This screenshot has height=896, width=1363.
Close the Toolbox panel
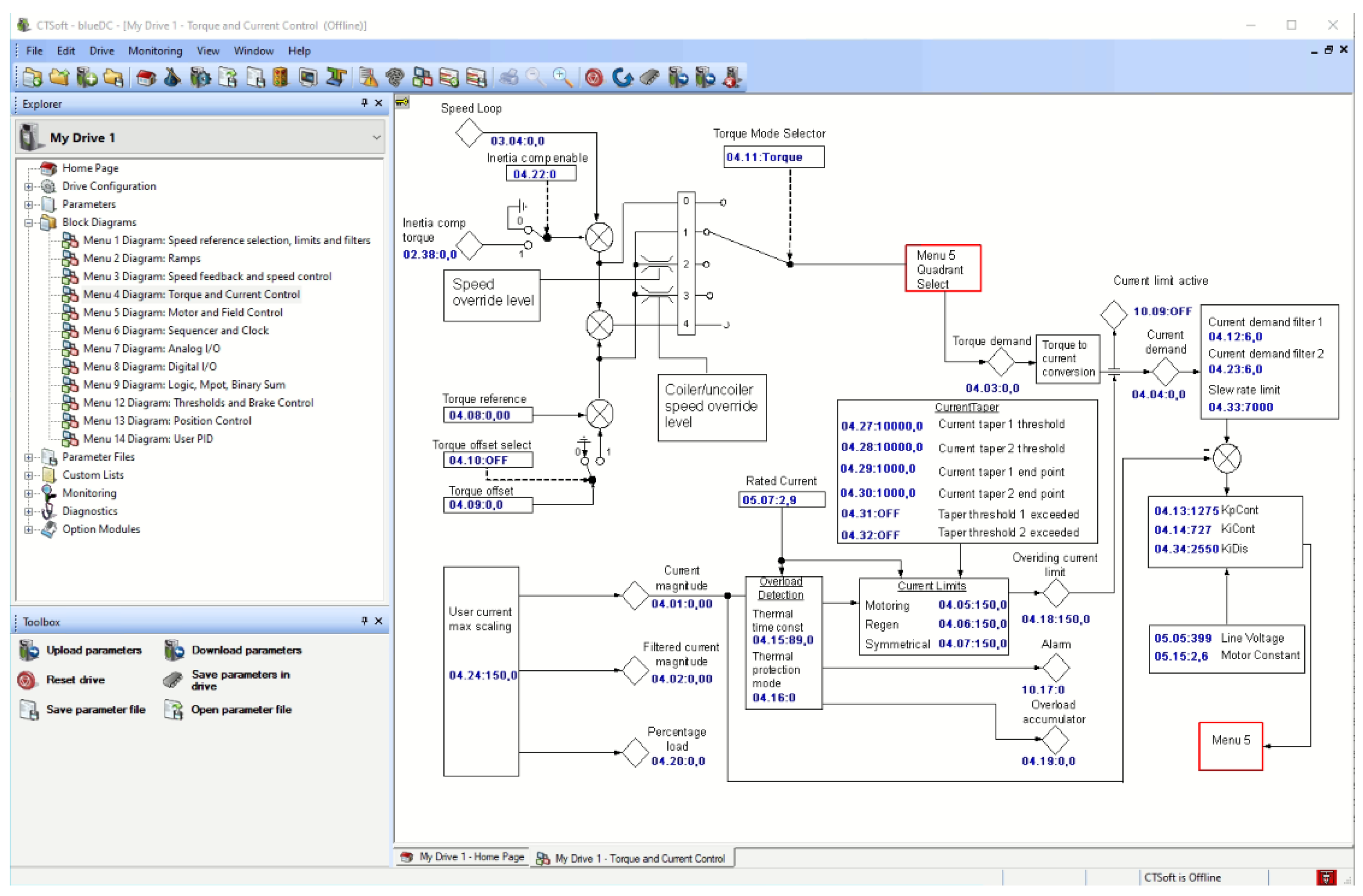[x=379, y=621]
